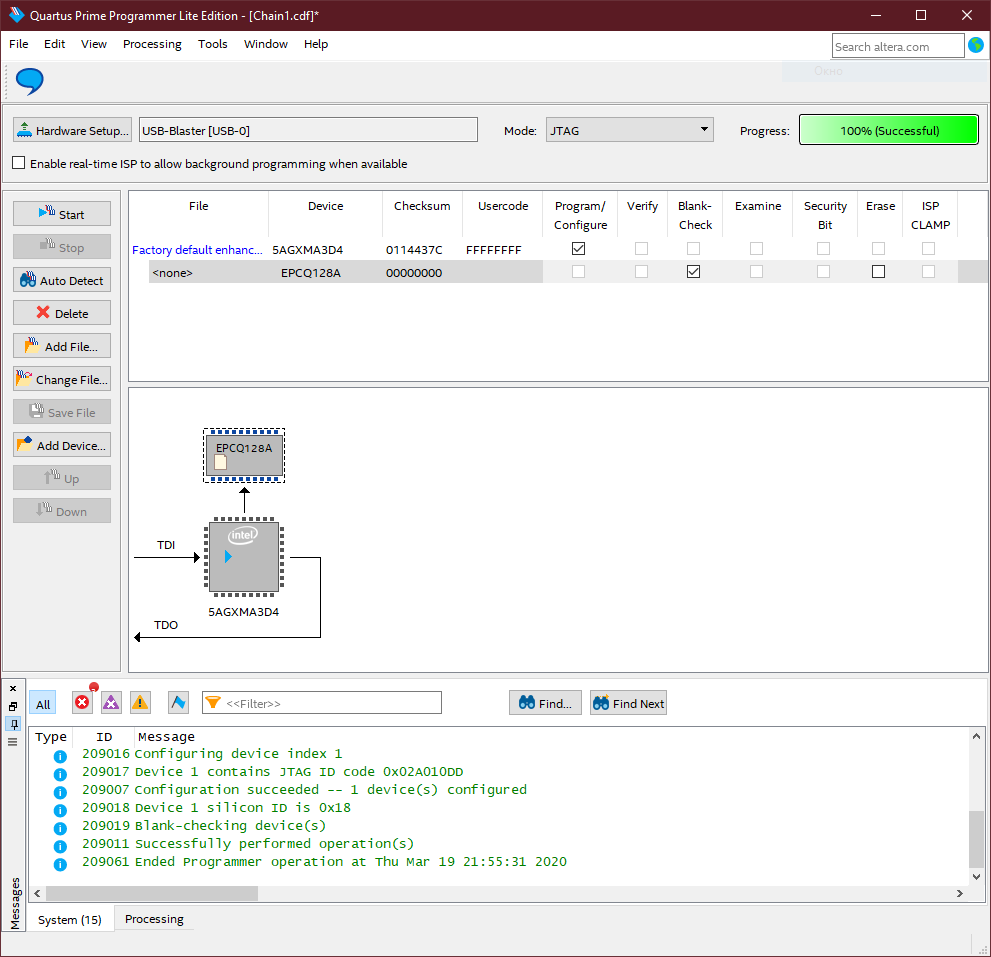The image size is (991, 957).
Task: Click USB-Blaster [USB-0] hardware field
Action: 308,130
